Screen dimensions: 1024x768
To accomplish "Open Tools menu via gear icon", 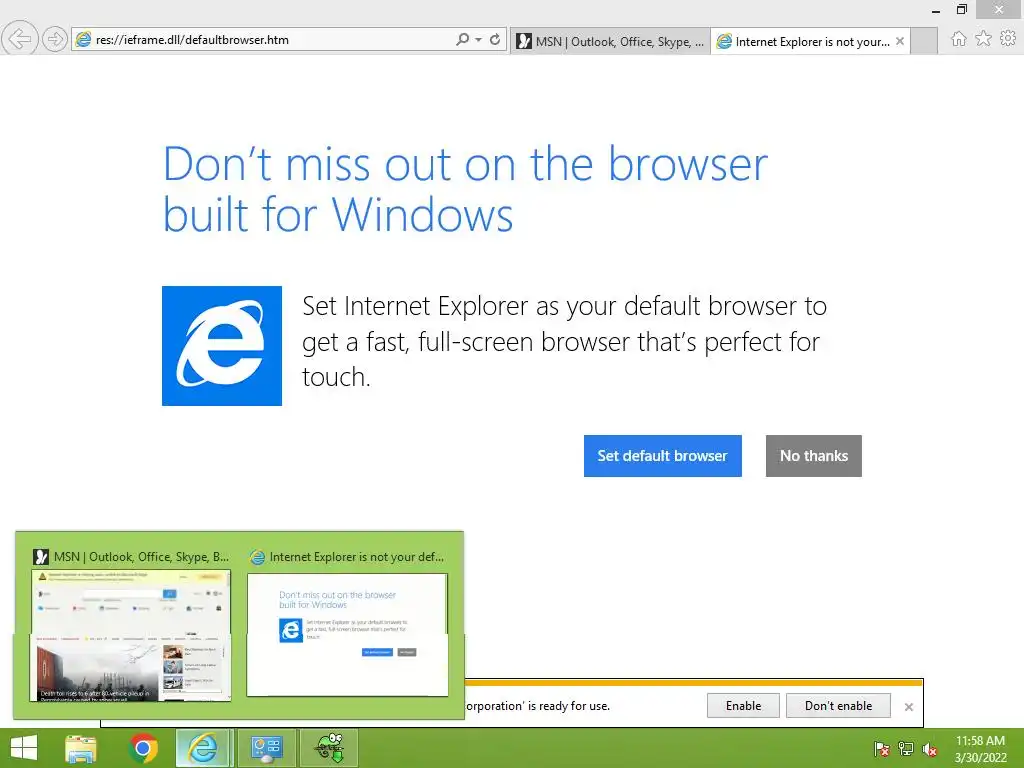I will pos(1008,39).
